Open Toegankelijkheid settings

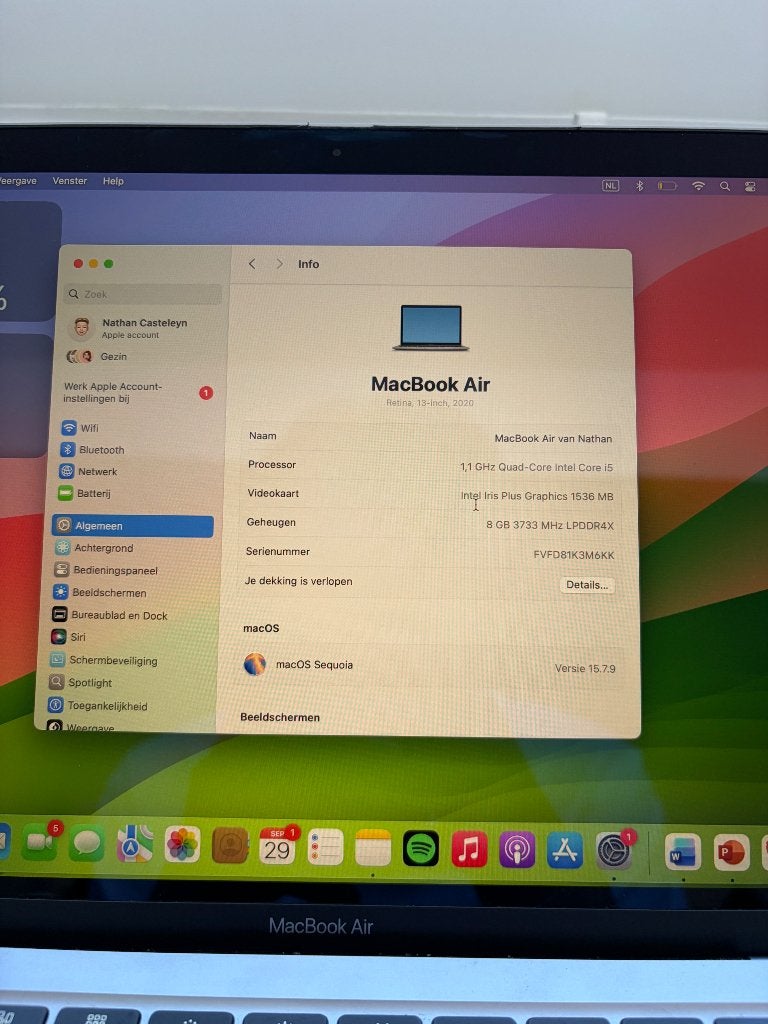97,706
